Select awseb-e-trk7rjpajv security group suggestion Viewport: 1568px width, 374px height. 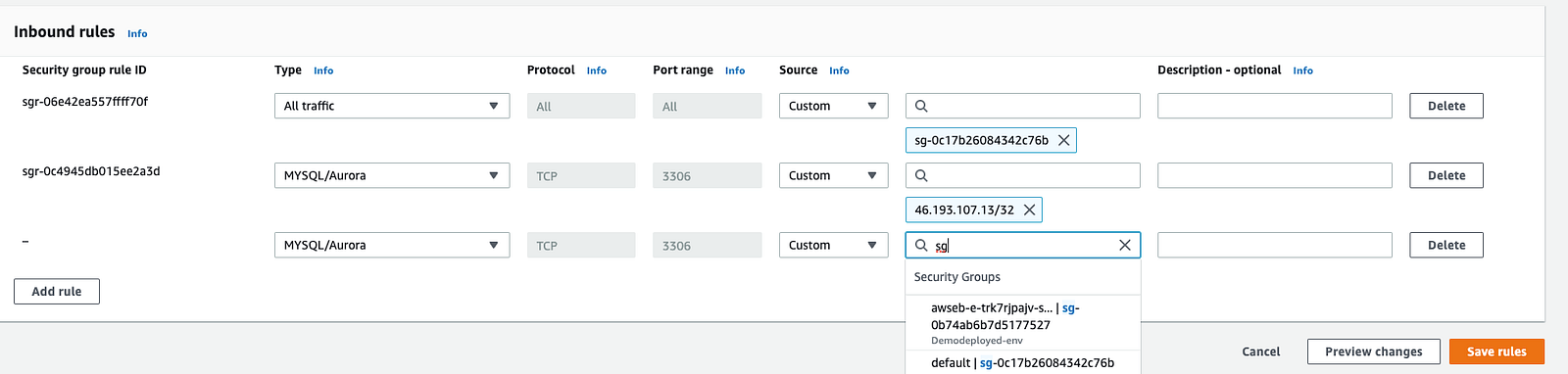(1023, 323)
